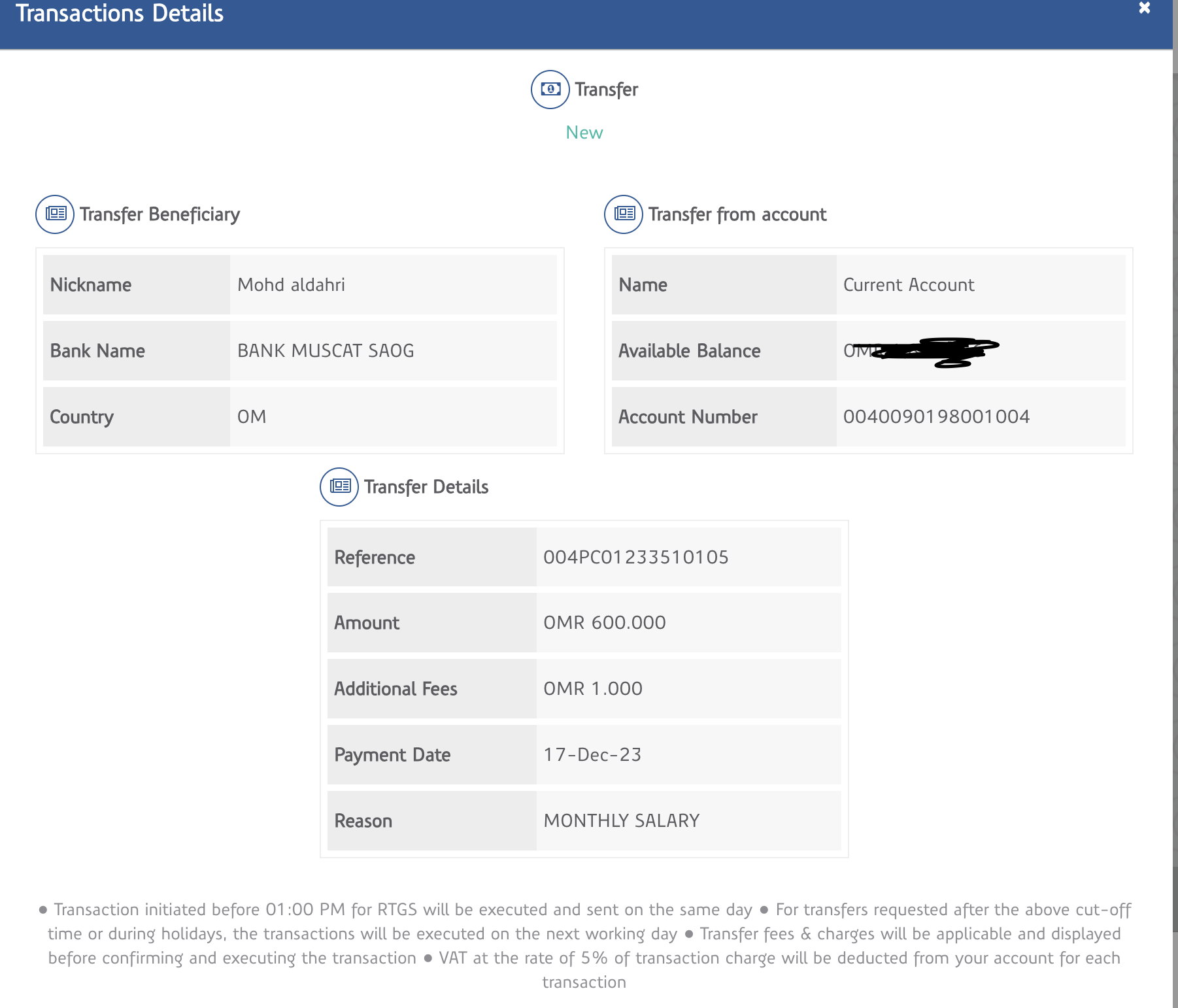Click the BANK MUSCAT SAOG value
The width and height of the screenshot is (1178, 1008).
326,351
